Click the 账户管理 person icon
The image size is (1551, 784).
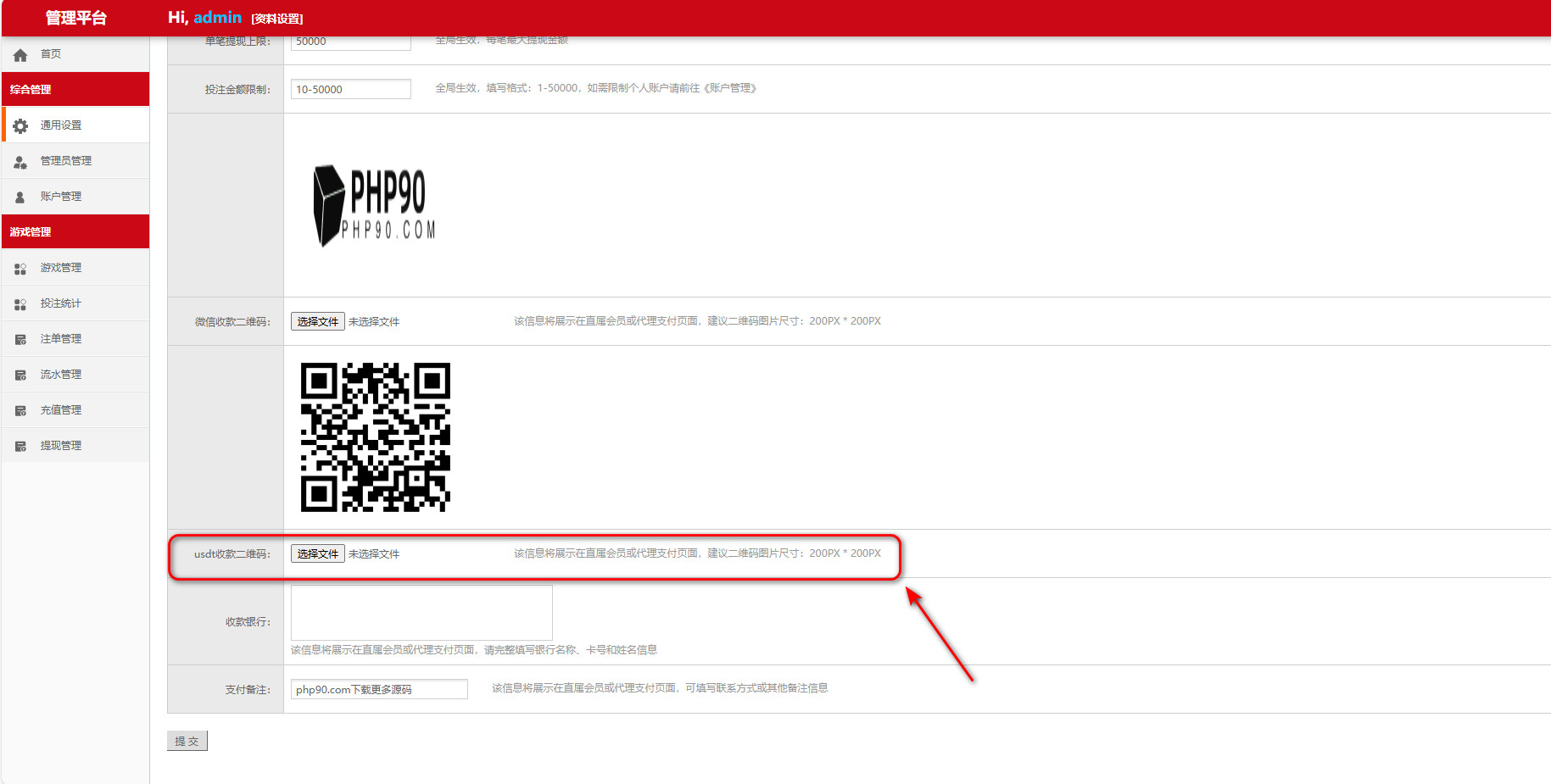click(20, 197)
